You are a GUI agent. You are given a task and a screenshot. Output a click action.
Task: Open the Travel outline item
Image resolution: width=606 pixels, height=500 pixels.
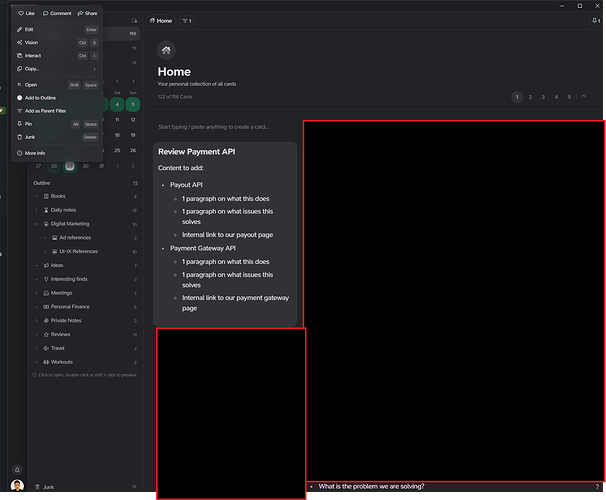86,349
